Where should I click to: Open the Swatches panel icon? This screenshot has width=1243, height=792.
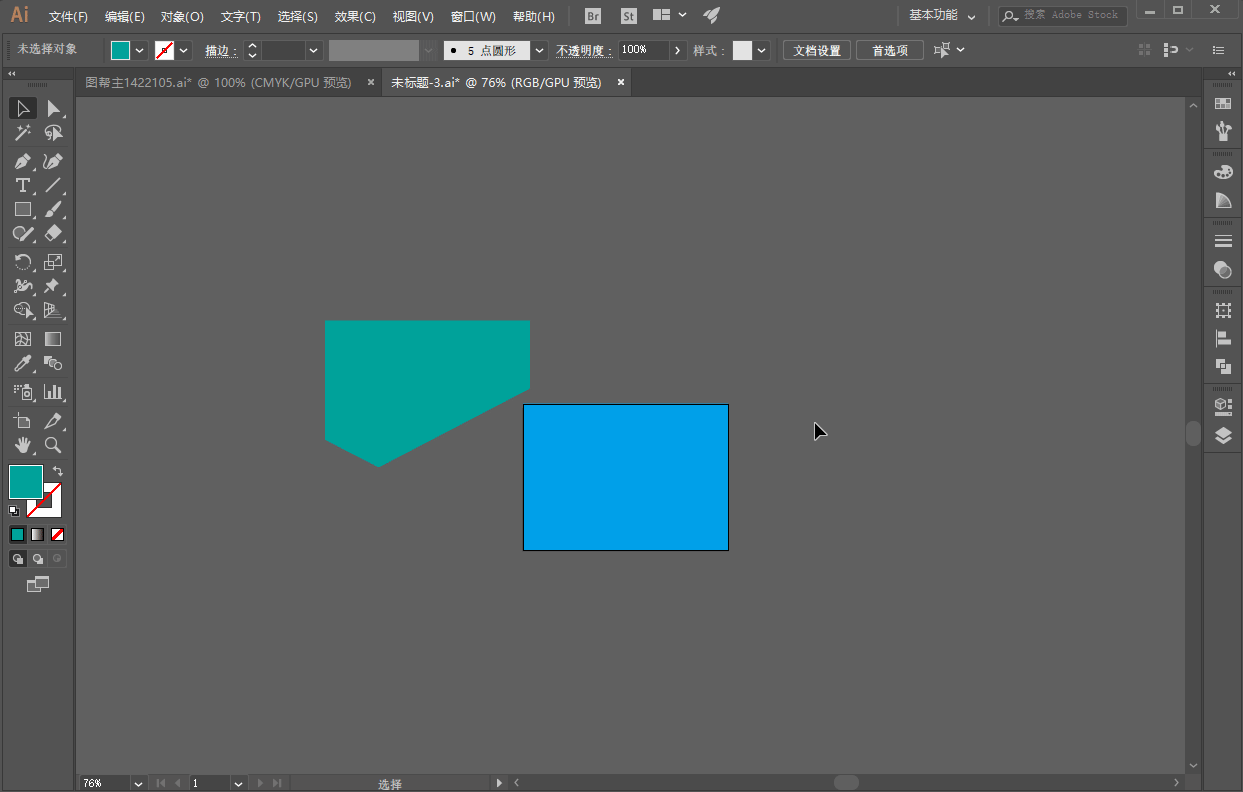coord(1222,104)
